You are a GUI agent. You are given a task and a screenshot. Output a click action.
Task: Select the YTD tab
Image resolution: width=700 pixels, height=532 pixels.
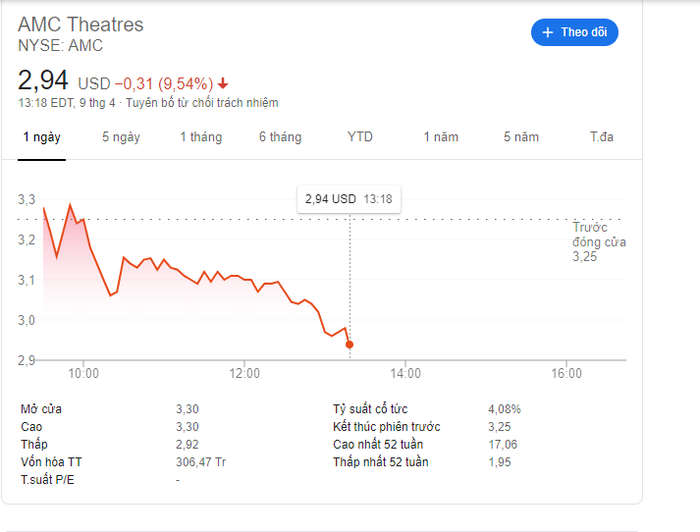(360, 137)
